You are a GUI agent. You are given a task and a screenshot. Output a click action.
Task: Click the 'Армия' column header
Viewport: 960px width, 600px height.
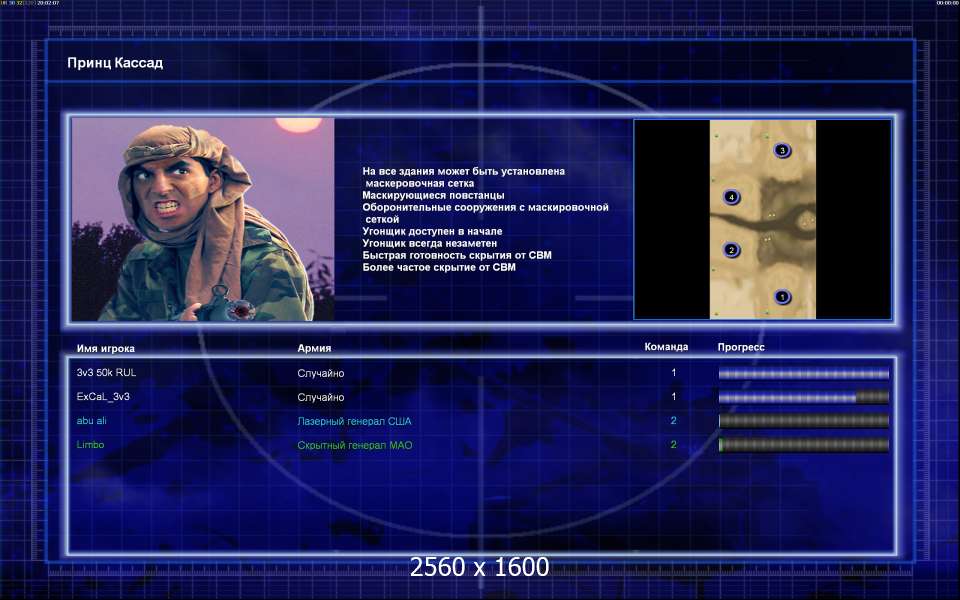(314, 348)
